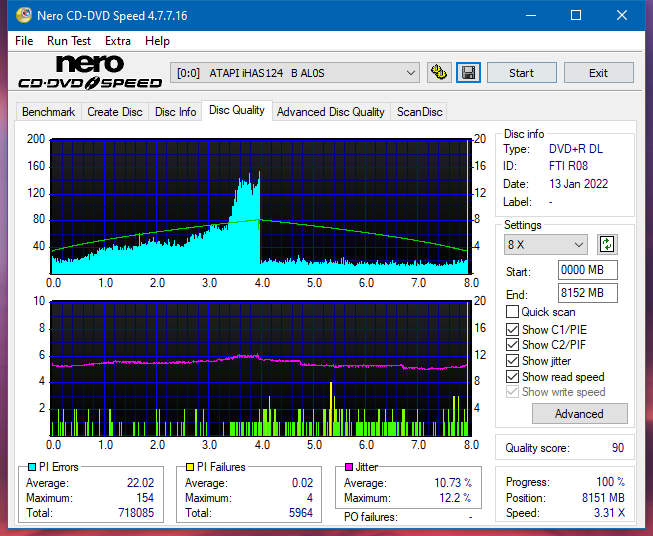This screenshot has height=536, width=653.
Task: Toggle Show jitter checkbox
Action: 512,361
